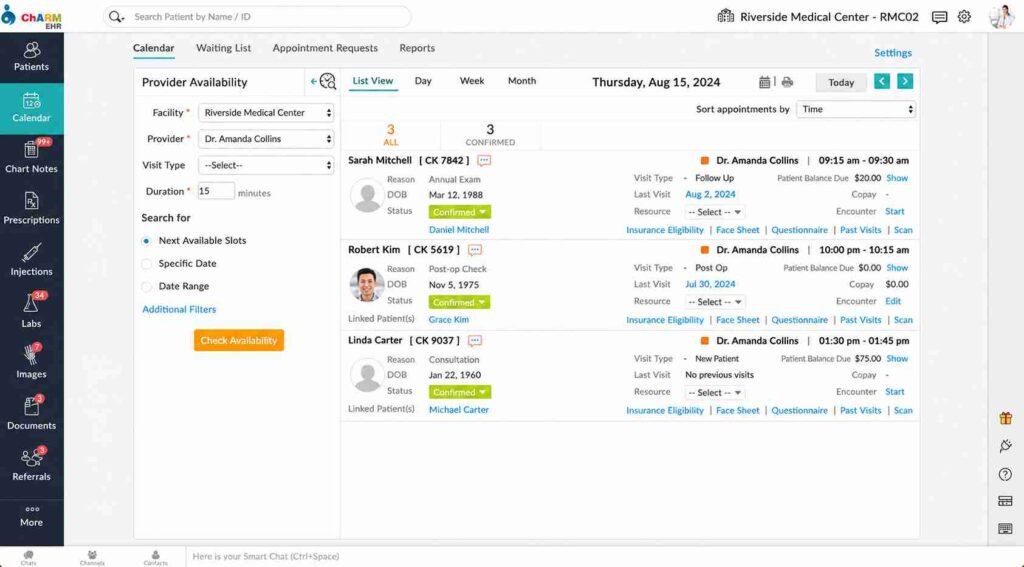
Task: Open the Injections sidebar icon
Action: 31,261
